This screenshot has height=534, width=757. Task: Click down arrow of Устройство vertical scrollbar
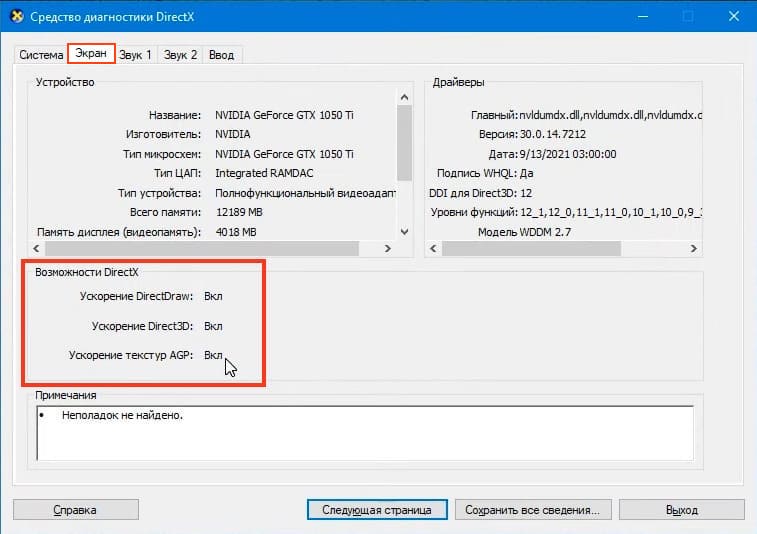[405, 232]
